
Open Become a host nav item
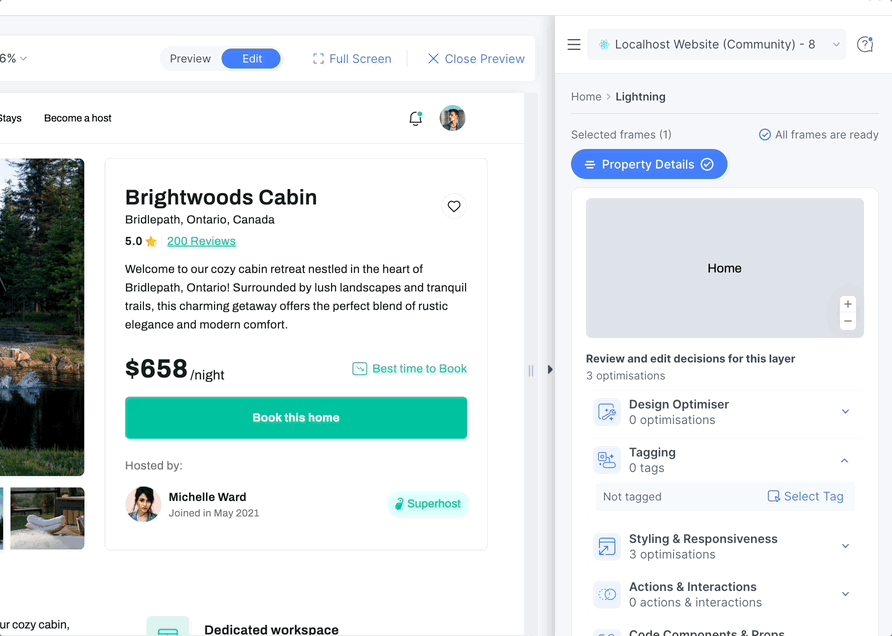78,118
